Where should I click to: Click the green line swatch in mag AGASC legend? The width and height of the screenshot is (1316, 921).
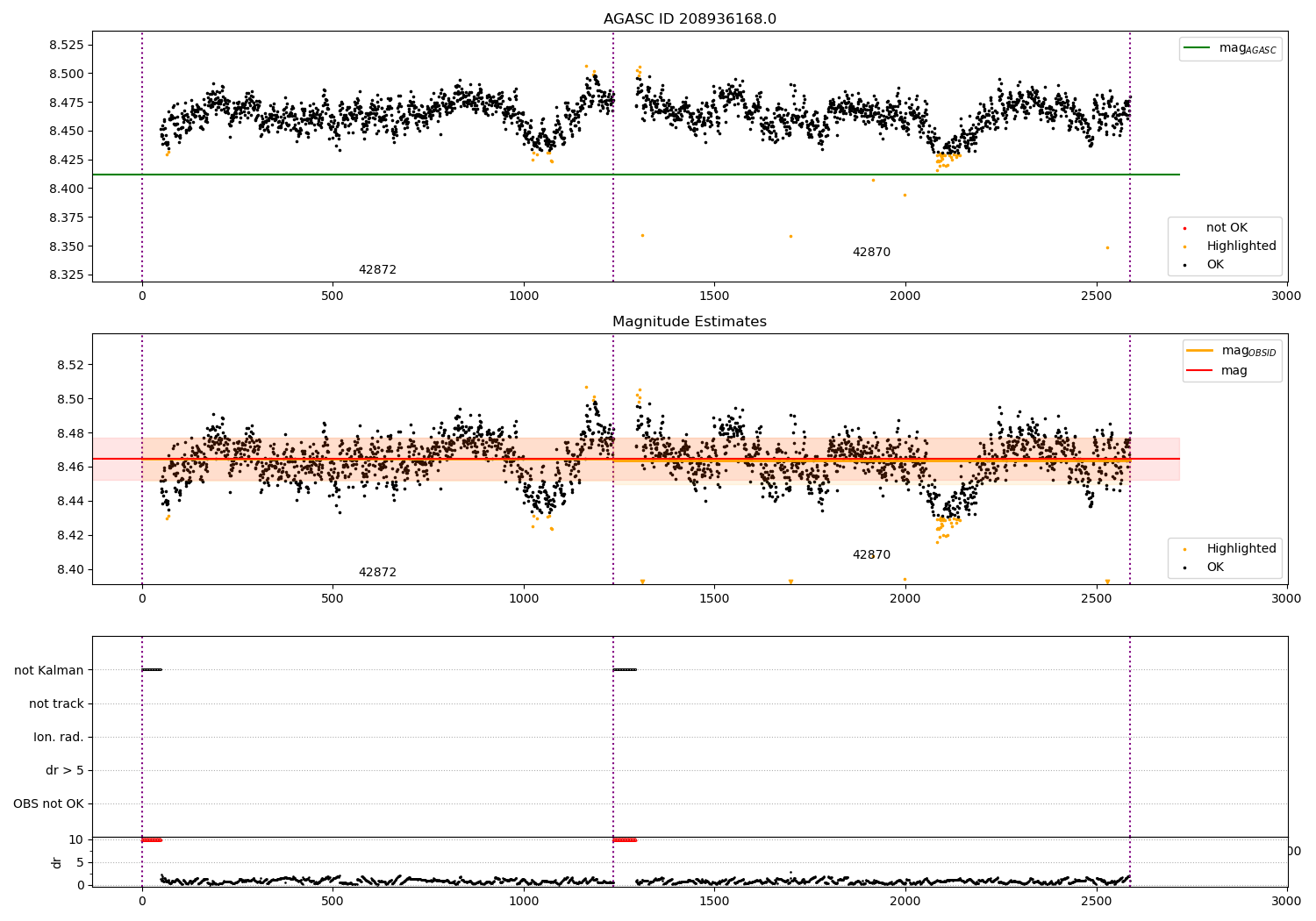click(1197, 47)
